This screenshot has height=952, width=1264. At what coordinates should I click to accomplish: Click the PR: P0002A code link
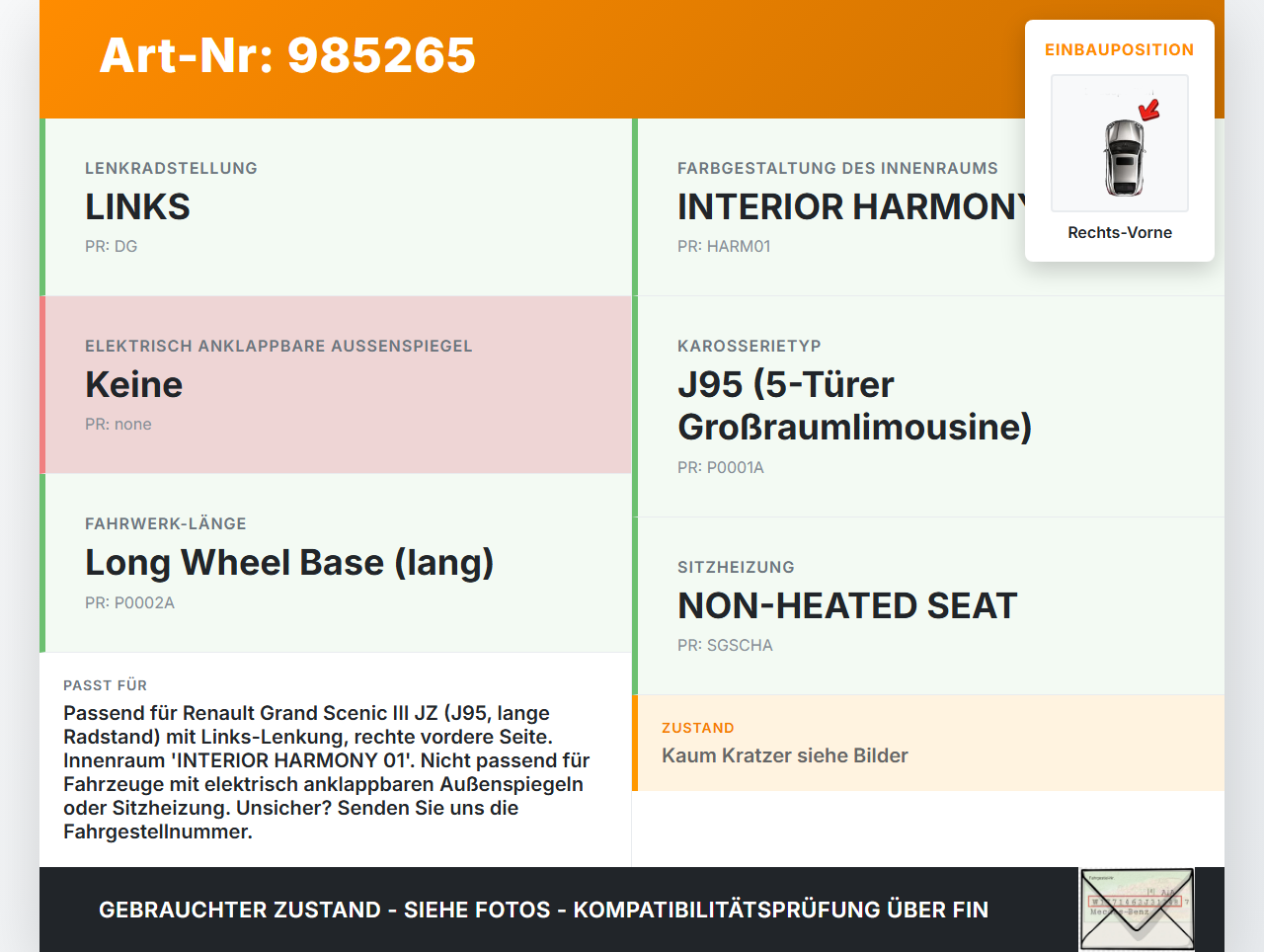[x=130, y=601]
